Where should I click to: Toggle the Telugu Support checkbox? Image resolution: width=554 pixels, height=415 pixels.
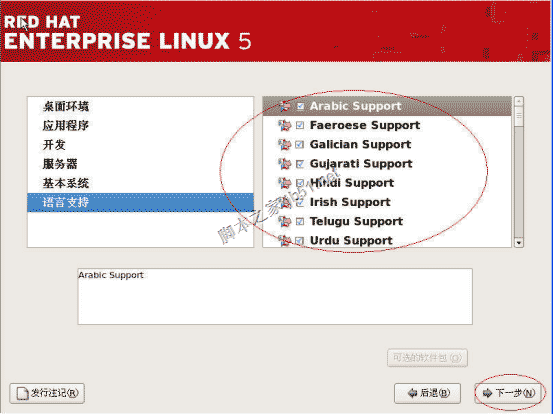point(300,221)
